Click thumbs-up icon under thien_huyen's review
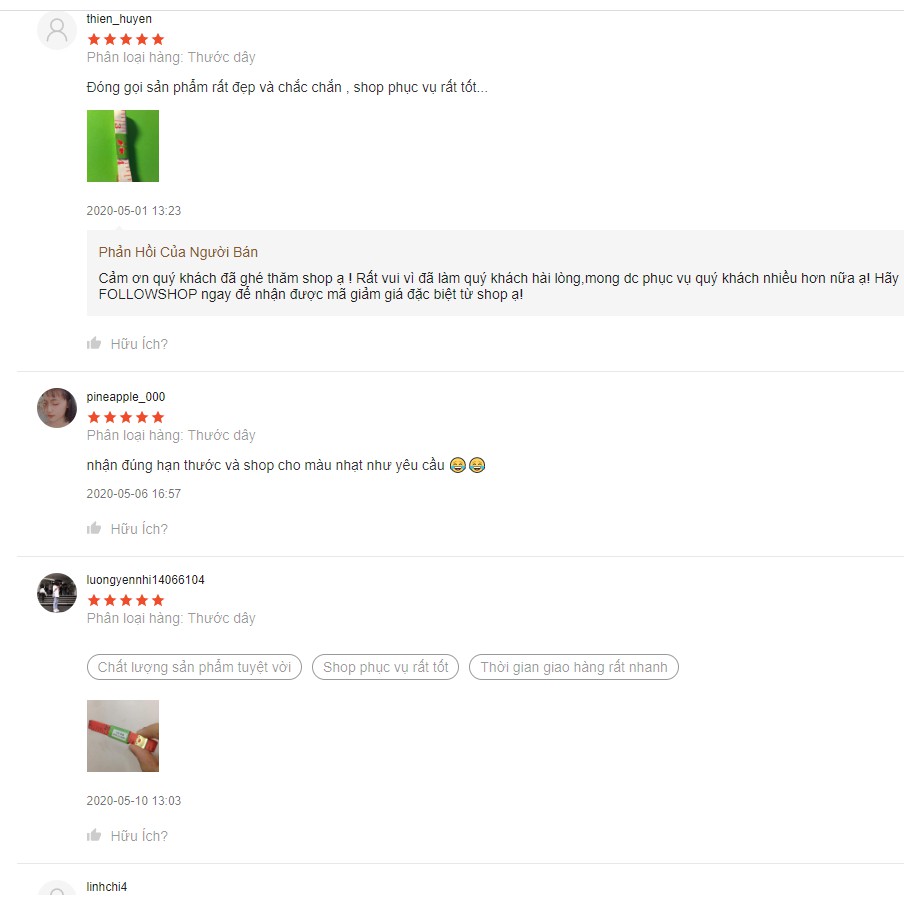The width and height of the screenshot is (904, 904). click(94, 344)
